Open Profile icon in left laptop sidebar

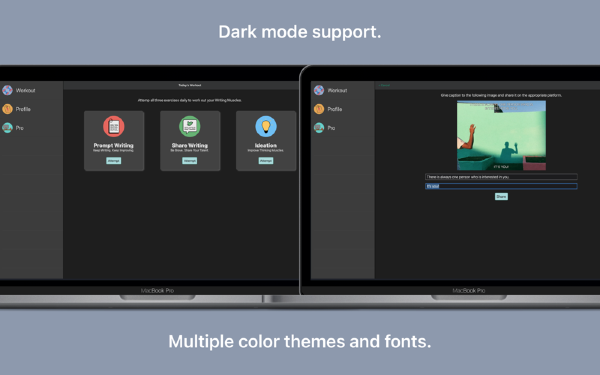(7, 109)
